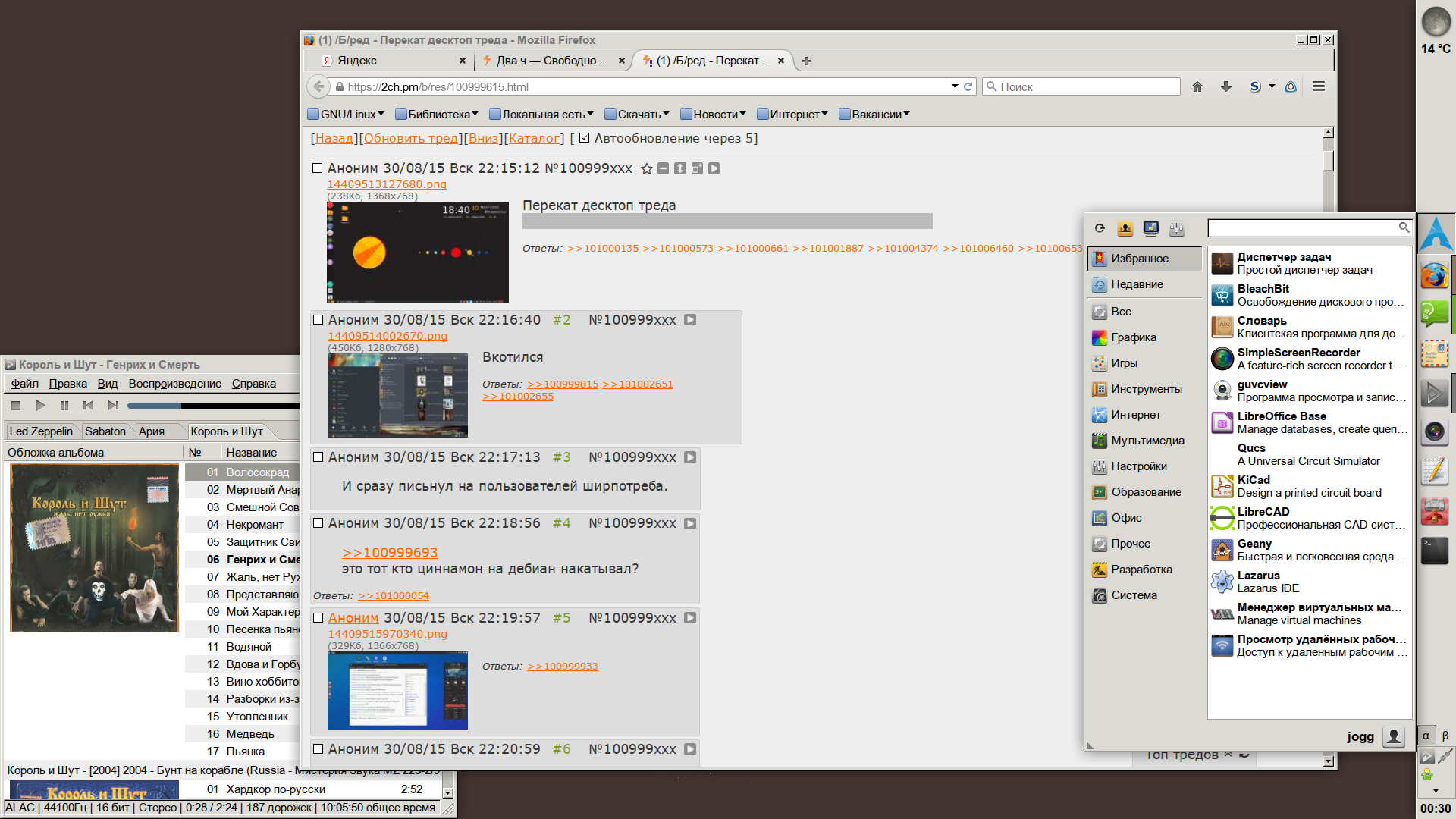Click the lock screen monitor icon
1456x819 pixels.
click(1150, 228)
